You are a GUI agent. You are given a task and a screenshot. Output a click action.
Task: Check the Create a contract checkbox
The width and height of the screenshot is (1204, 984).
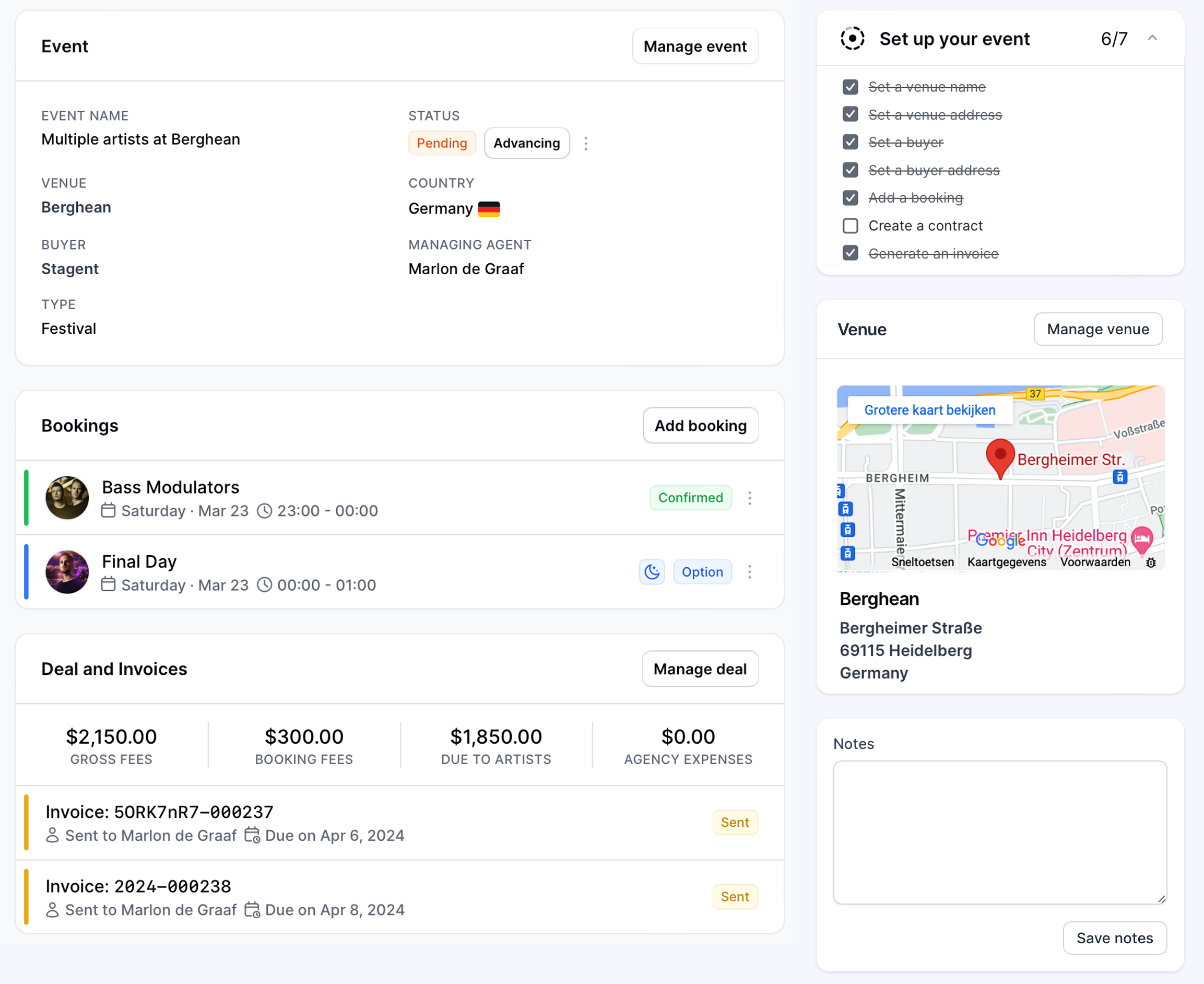click(850, 226)
